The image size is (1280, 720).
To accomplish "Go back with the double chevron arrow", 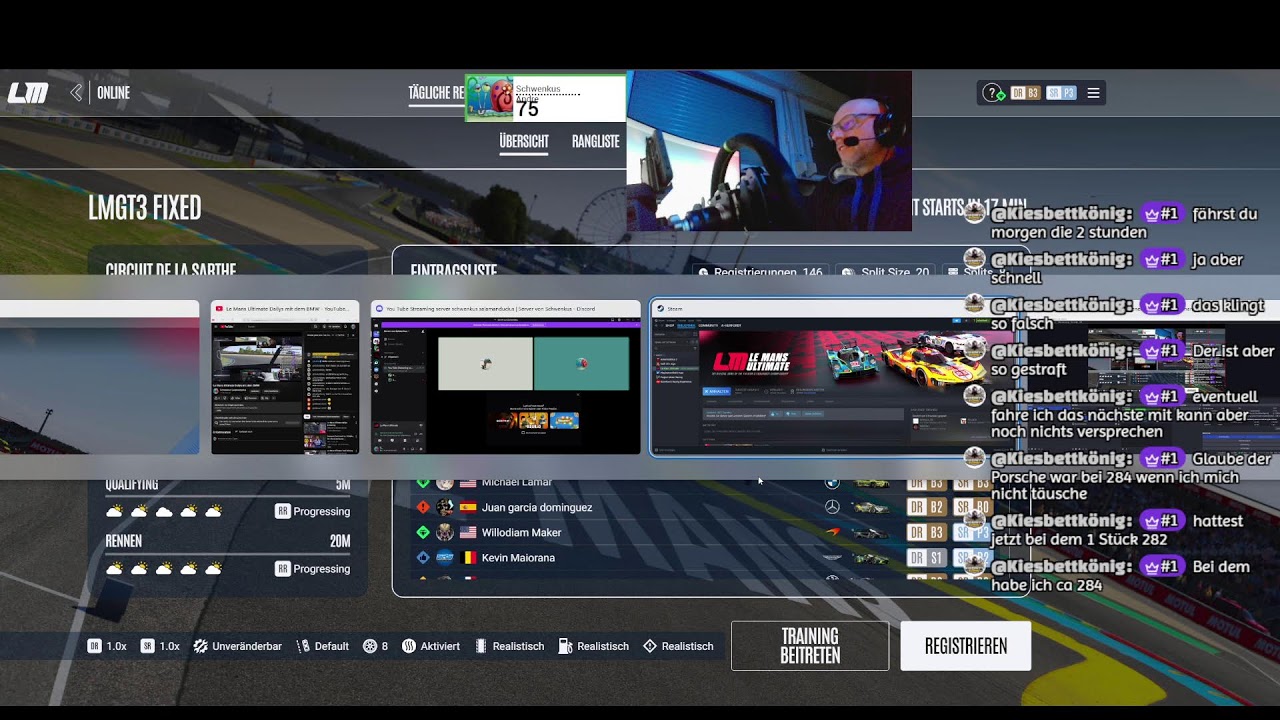I will pos(76,93).
